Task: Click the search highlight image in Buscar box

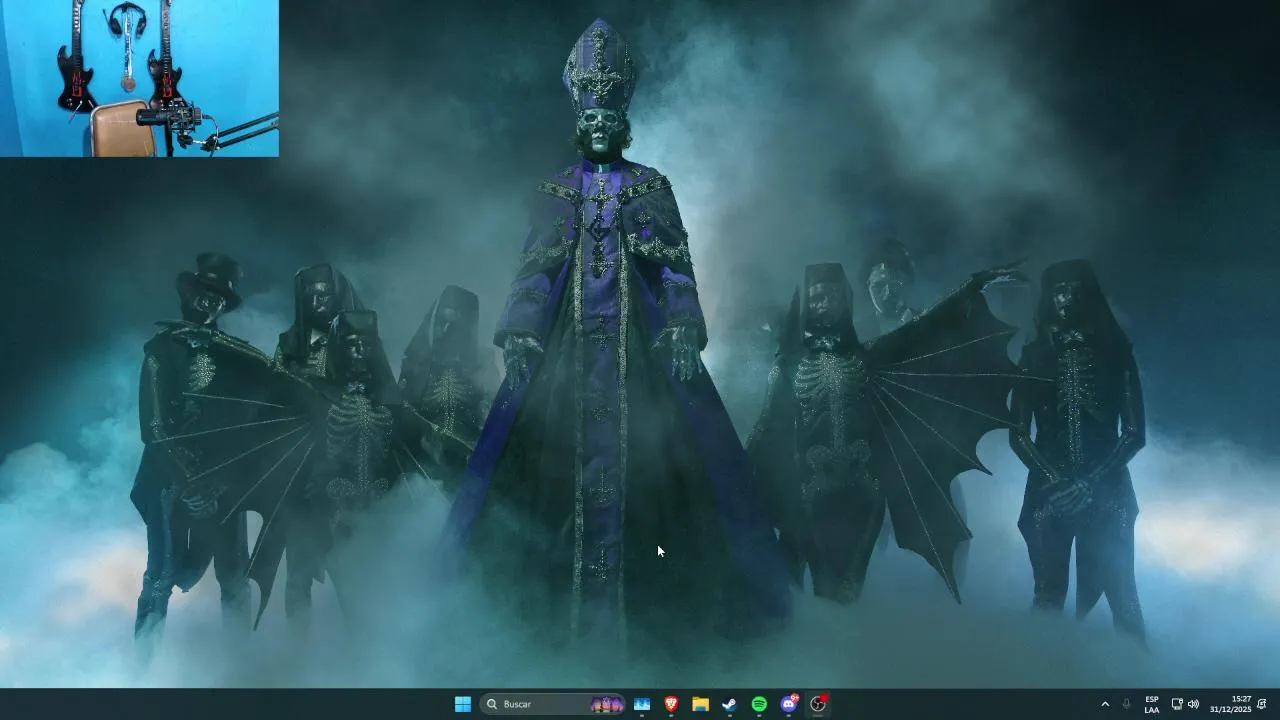Action: click(607, 704)
